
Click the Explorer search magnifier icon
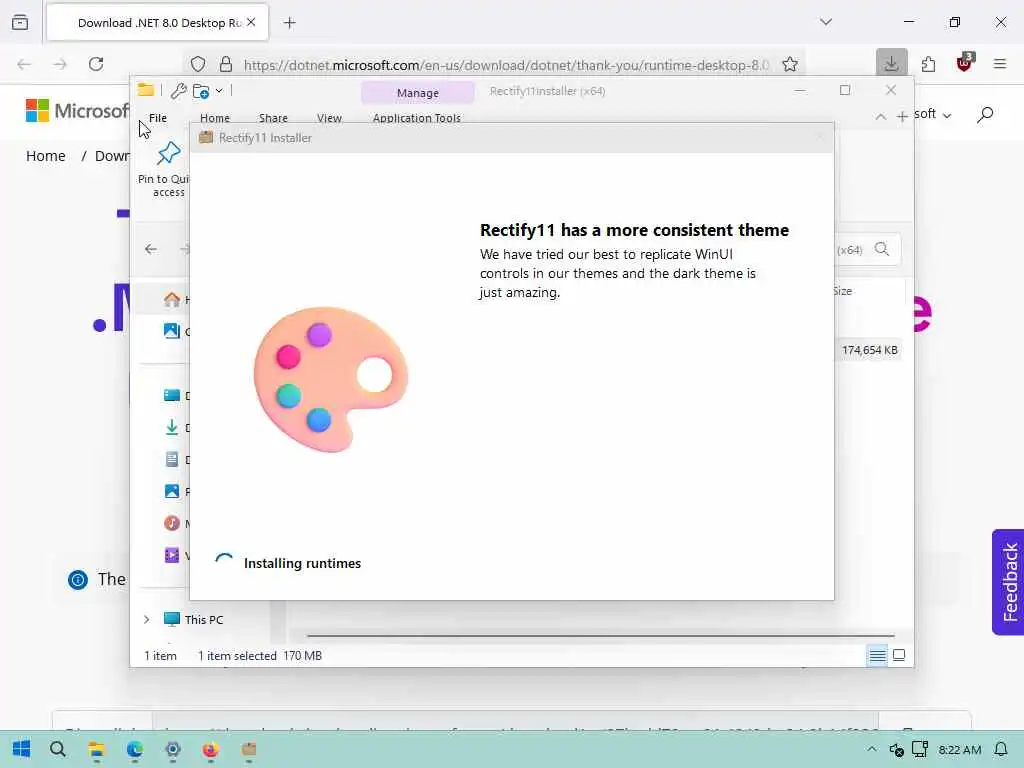(x=882, y=249)
